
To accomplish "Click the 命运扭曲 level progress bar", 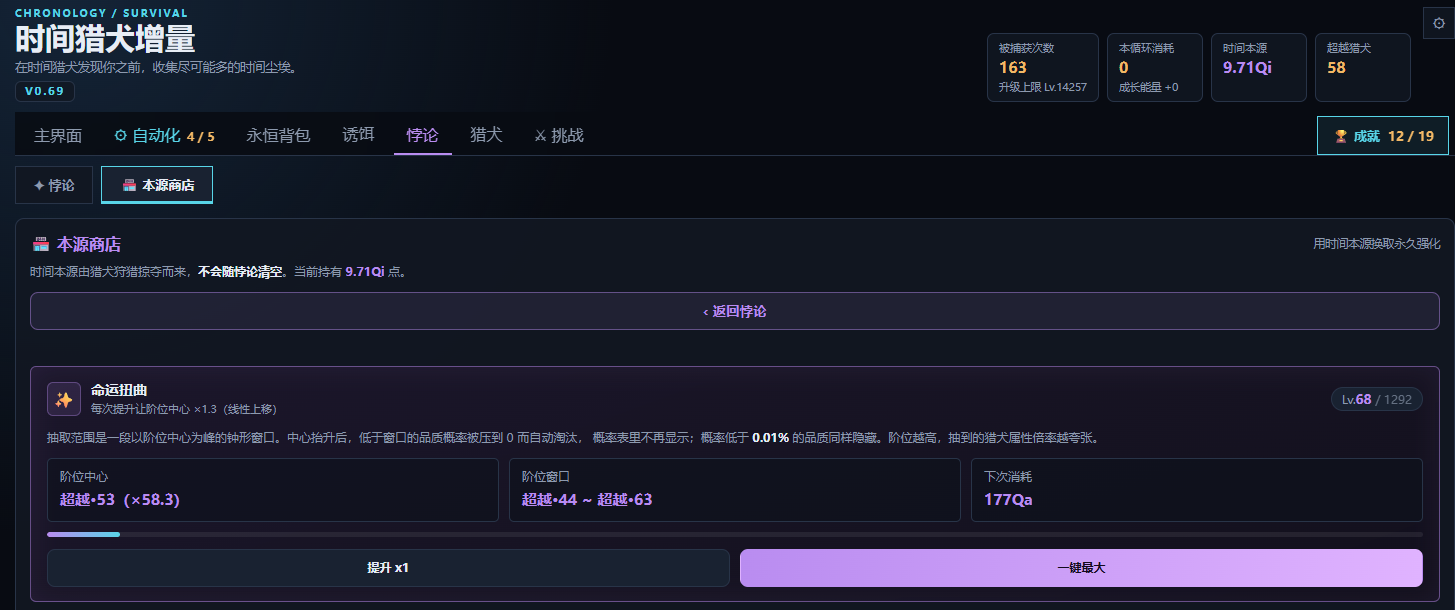I will [x=735, y=534].
